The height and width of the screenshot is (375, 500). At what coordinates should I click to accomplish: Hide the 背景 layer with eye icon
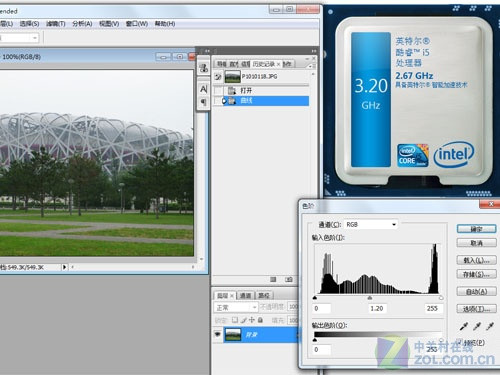[218, 334]
